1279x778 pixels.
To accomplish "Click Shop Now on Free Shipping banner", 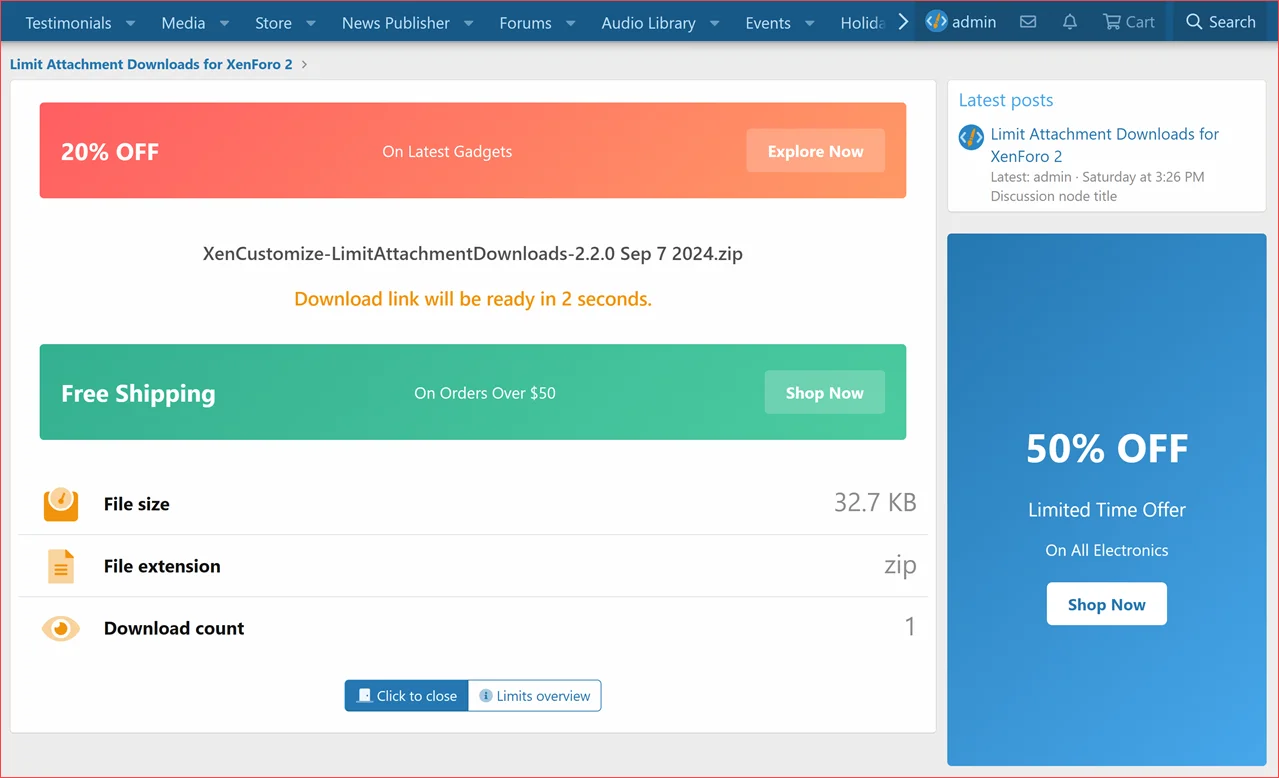I will tap(824, 393).
